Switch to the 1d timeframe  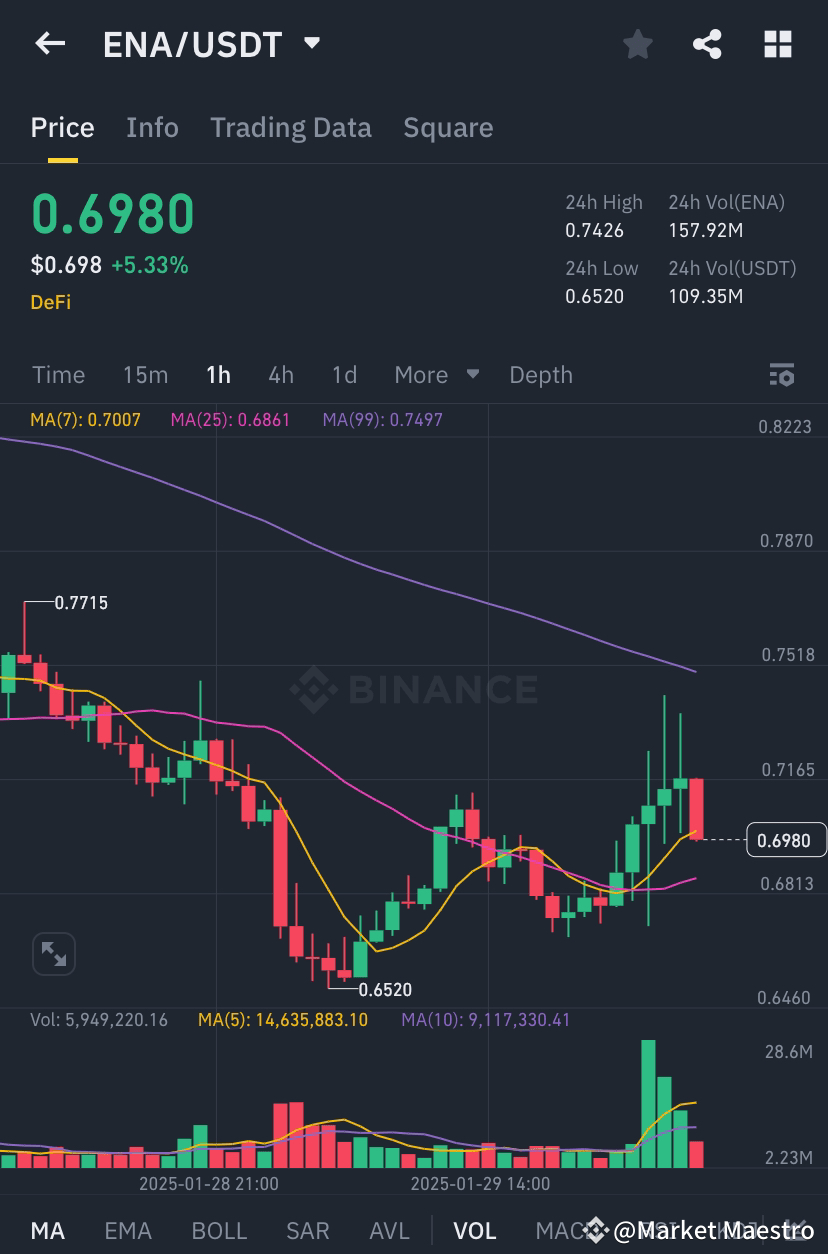pos(343,375)
